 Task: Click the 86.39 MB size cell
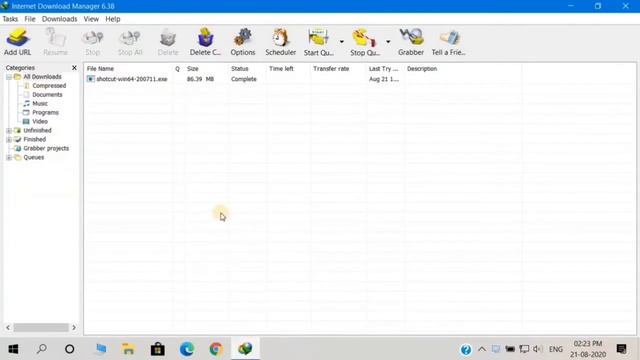200,79
